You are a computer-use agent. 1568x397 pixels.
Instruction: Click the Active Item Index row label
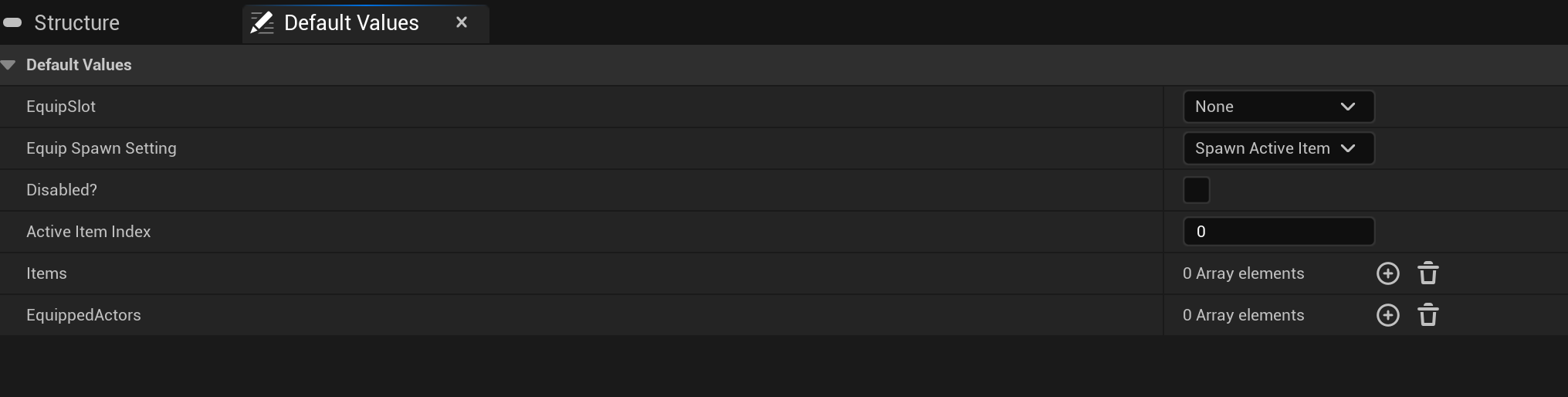pos(89,232)
